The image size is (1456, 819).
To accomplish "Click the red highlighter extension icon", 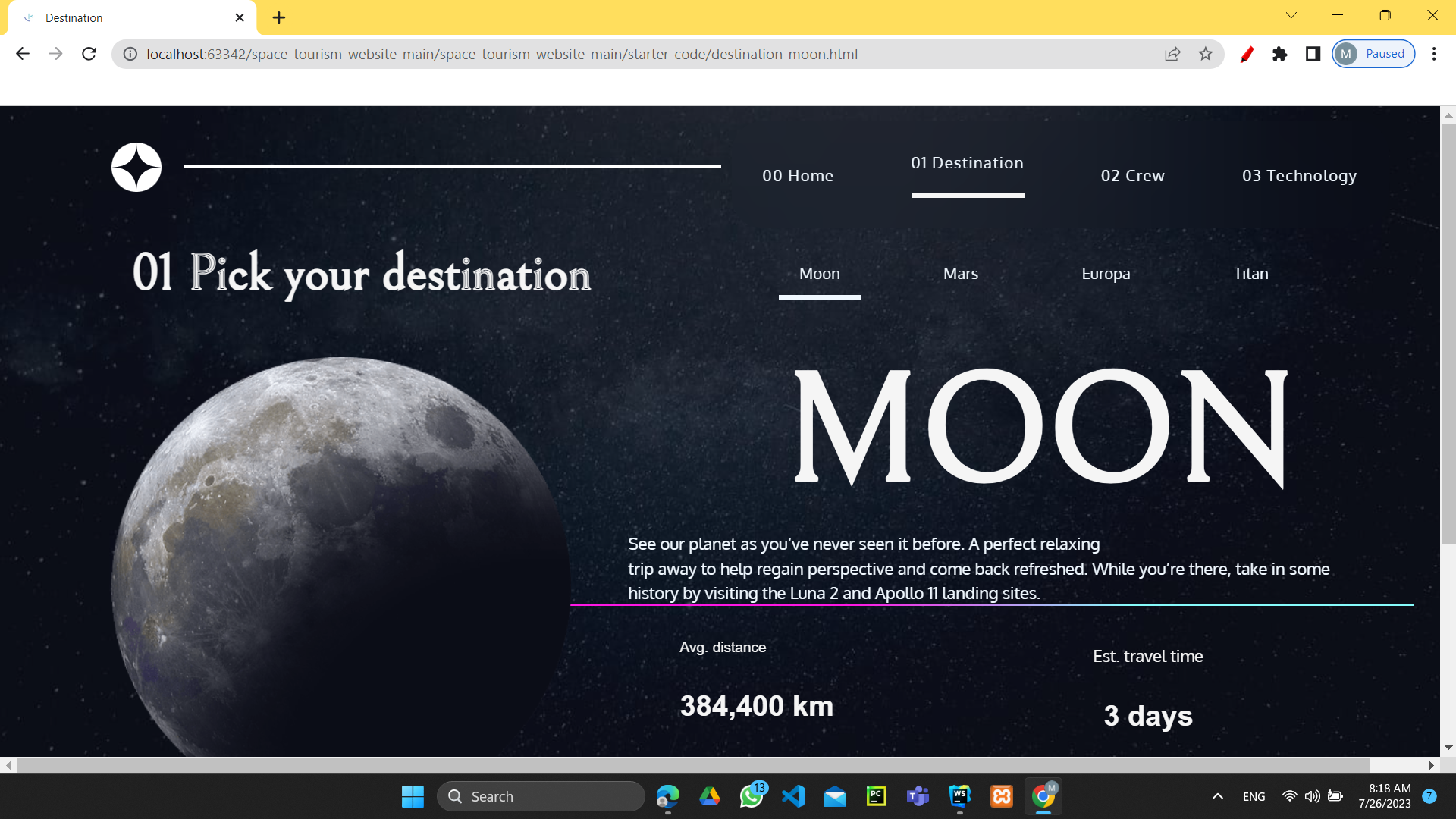I will (x=1247, y=54).
